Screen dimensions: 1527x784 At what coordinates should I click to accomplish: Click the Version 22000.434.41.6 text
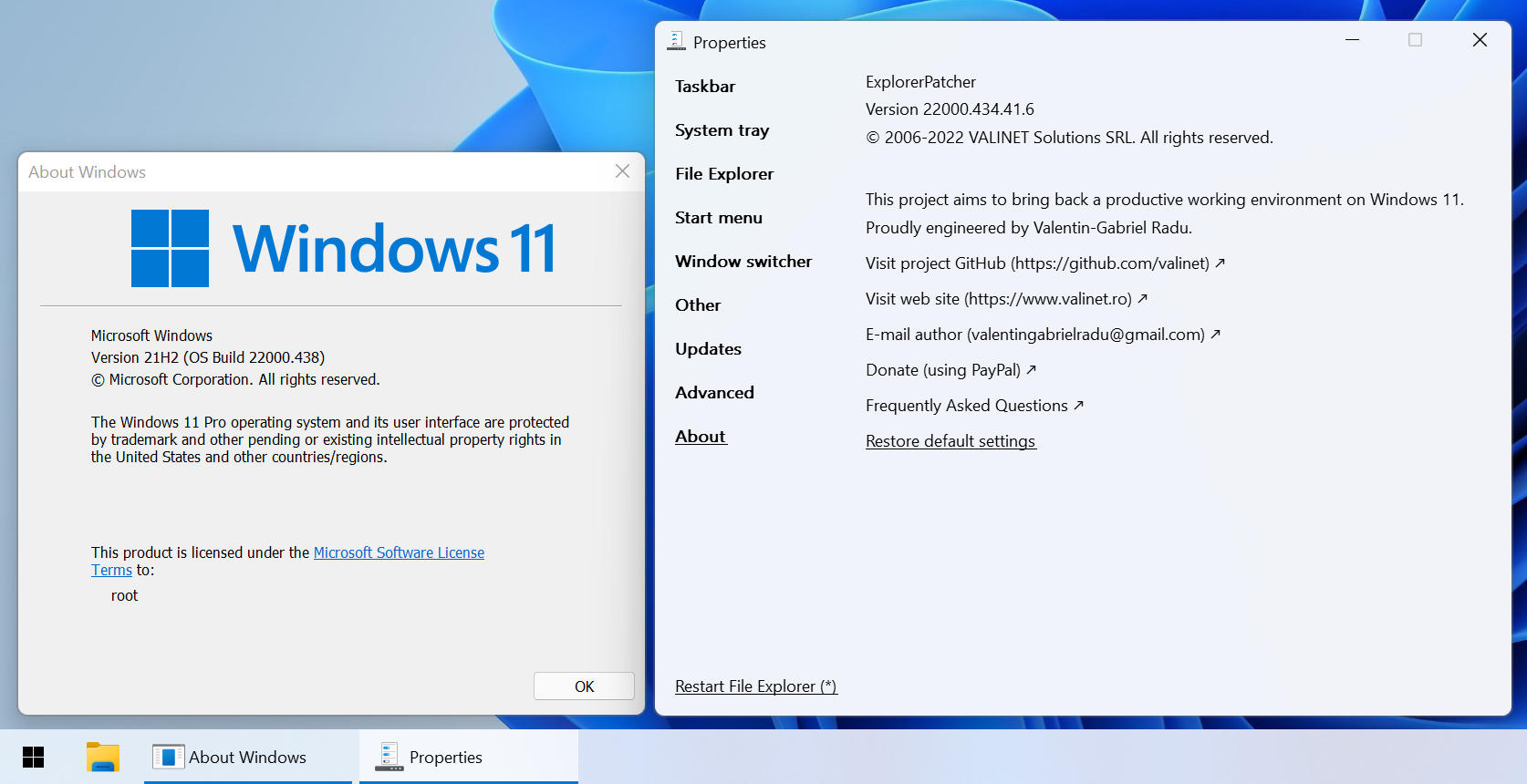[950, 109]
